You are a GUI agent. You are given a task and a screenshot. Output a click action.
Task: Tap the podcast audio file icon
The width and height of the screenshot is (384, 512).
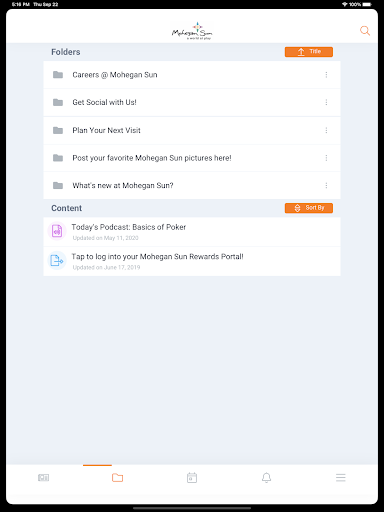(57, 231)
